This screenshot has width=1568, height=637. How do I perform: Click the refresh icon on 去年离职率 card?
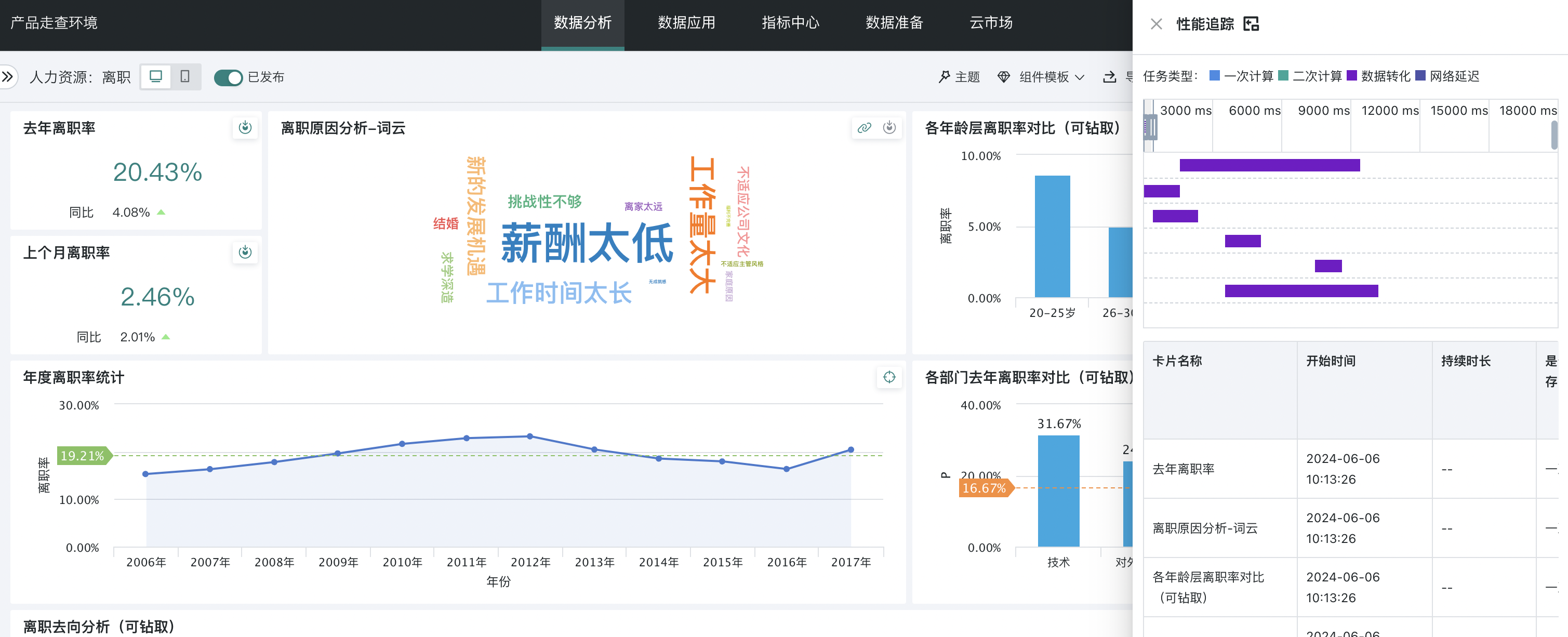[245, 127]
